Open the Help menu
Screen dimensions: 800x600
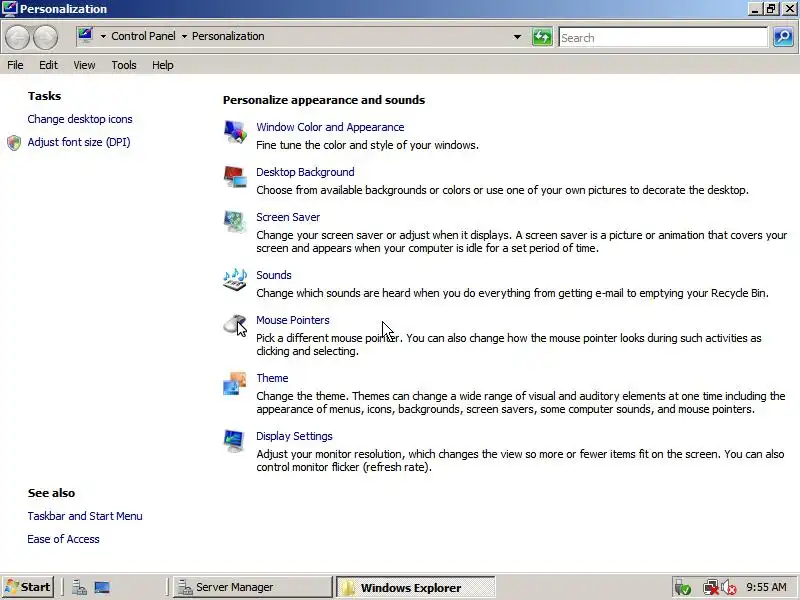(x=163, y=65)
